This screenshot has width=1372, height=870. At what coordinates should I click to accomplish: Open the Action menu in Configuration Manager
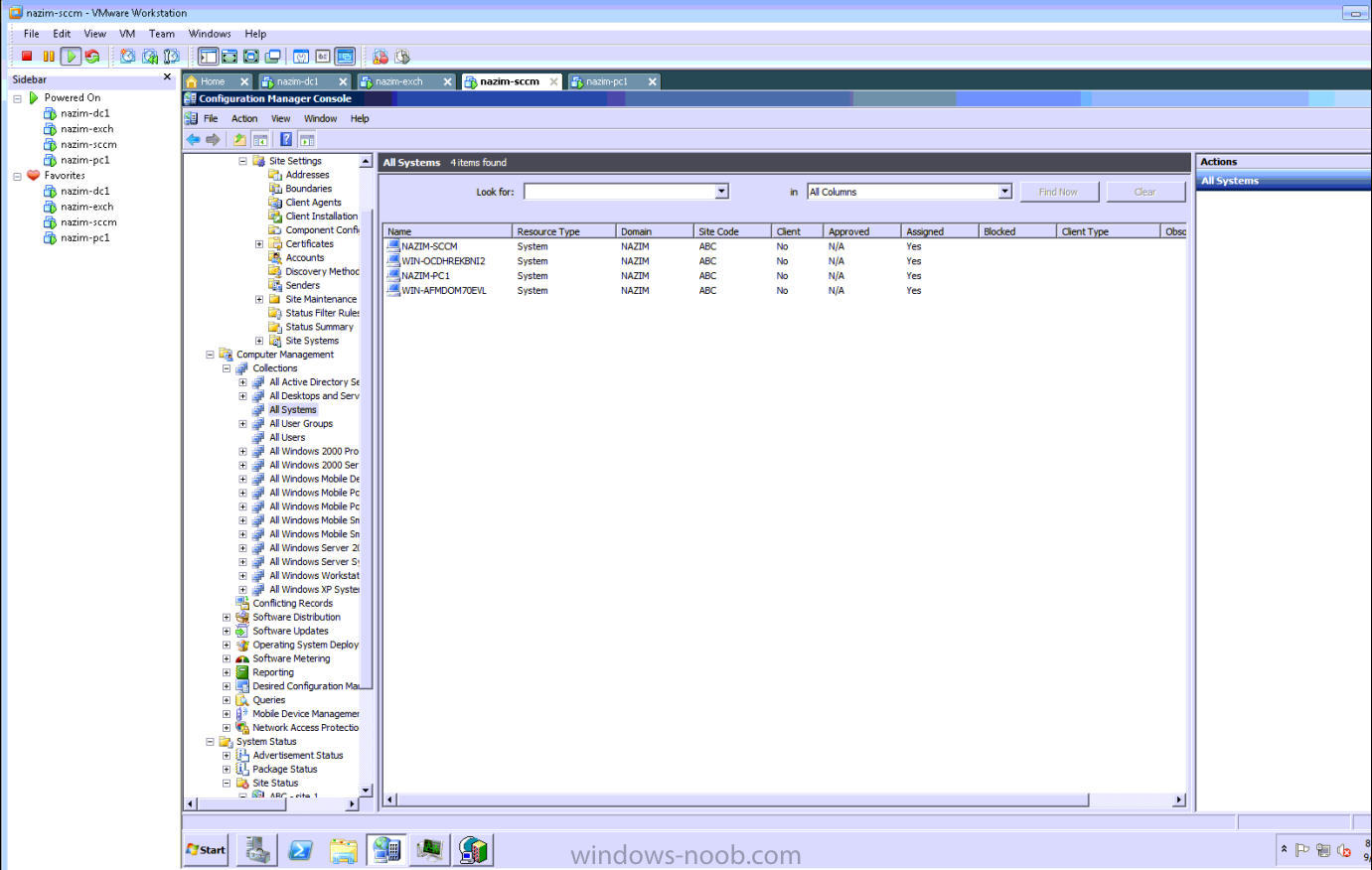(x=244, y=118)
